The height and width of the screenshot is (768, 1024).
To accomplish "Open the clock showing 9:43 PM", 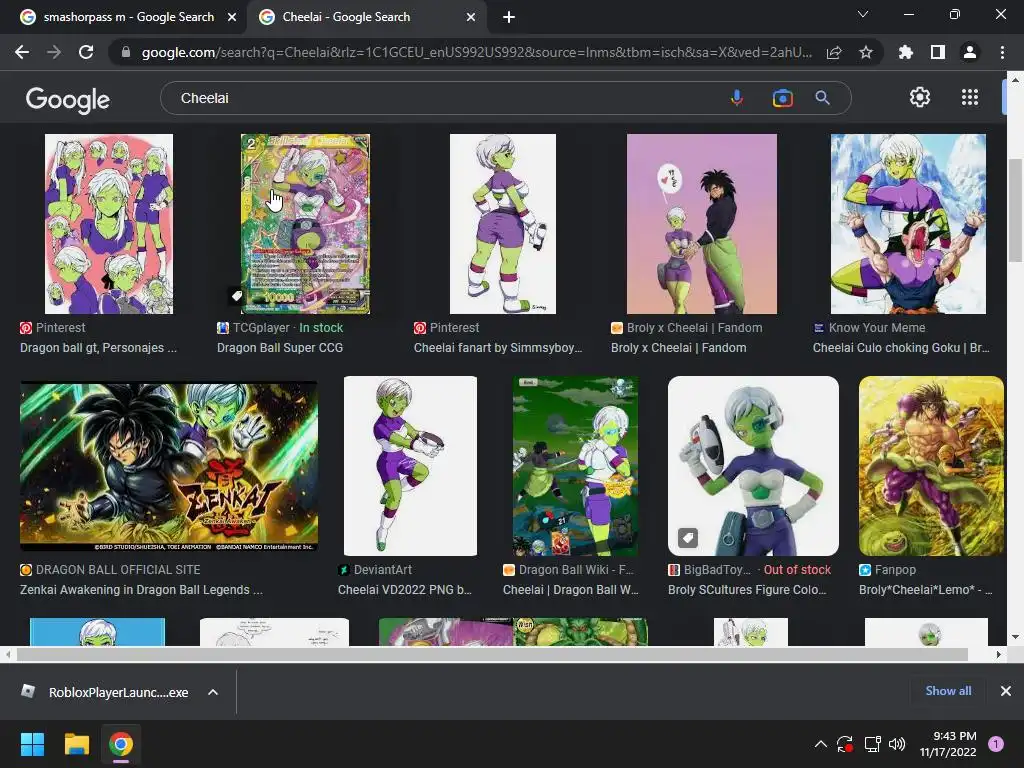I will point(948,744).
